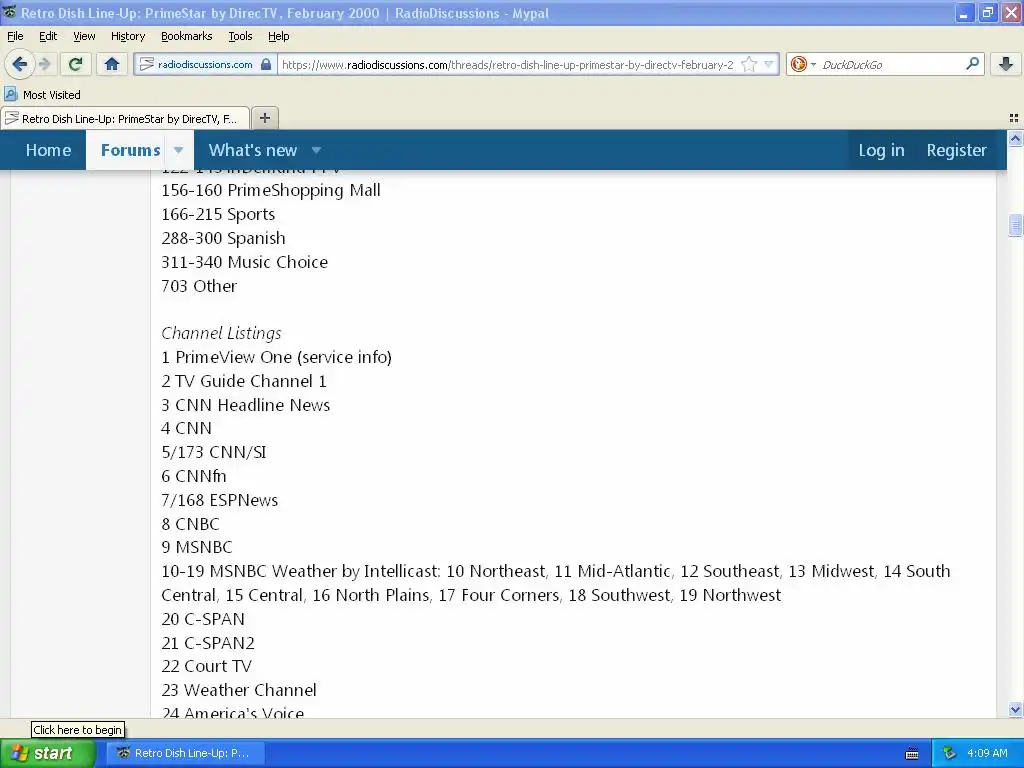
Task: Click the '7/168 ESPNews' line
Action: click(219, 500)
